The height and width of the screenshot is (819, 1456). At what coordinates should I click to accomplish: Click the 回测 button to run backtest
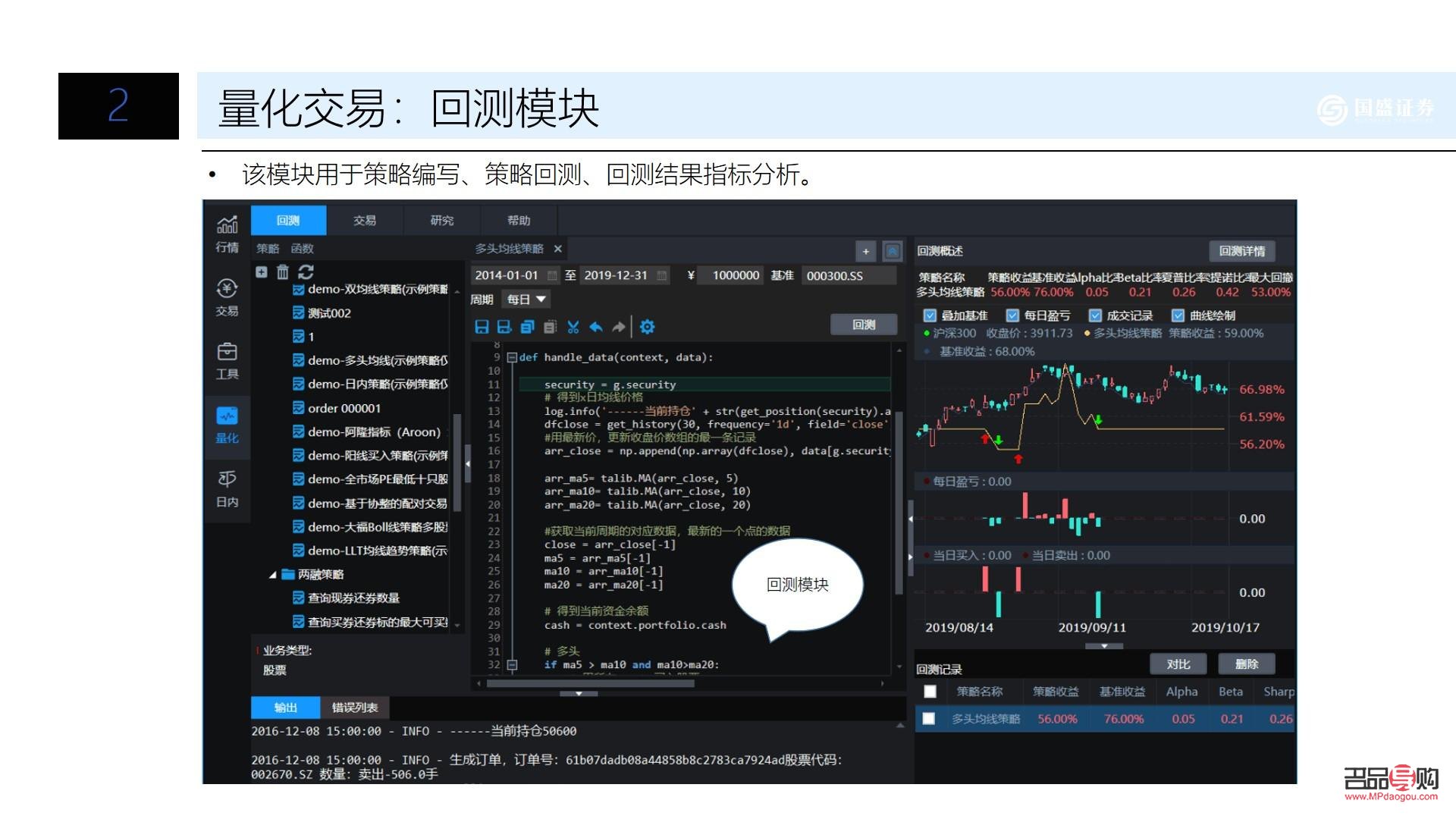point(863,325)
